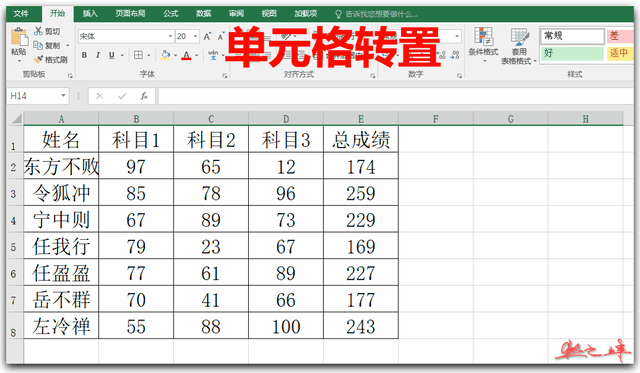Open the 字体 group dialog launcher
The image size is (640, 373).
coord(225,75)
